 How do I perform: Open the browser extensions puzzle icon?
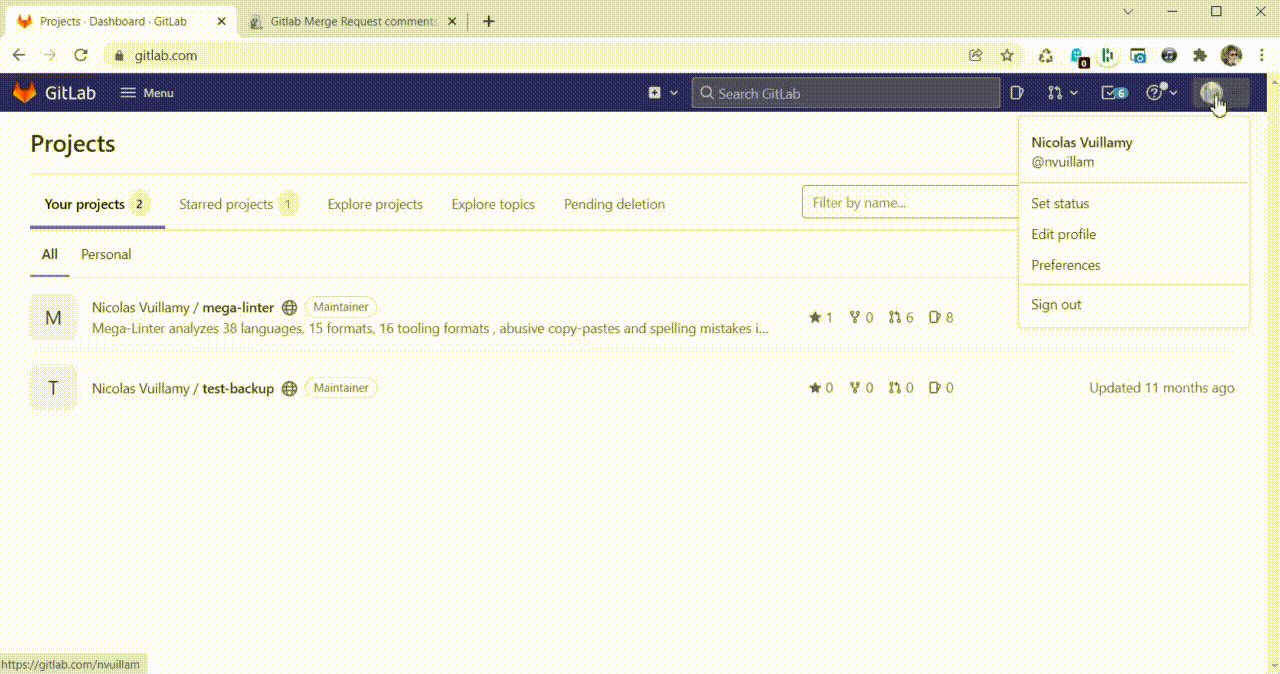point(1200,56)
